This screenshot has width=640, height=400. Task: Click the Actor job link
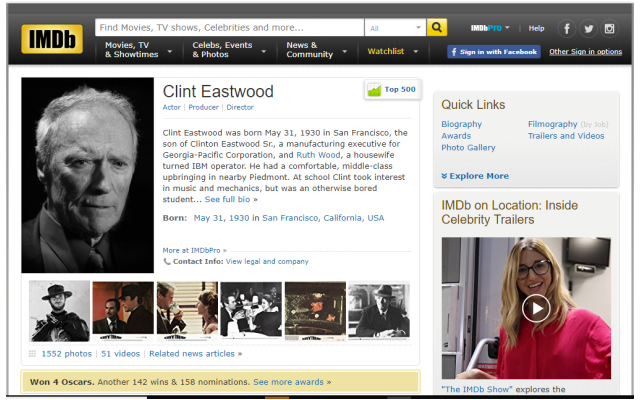point(171,107)
